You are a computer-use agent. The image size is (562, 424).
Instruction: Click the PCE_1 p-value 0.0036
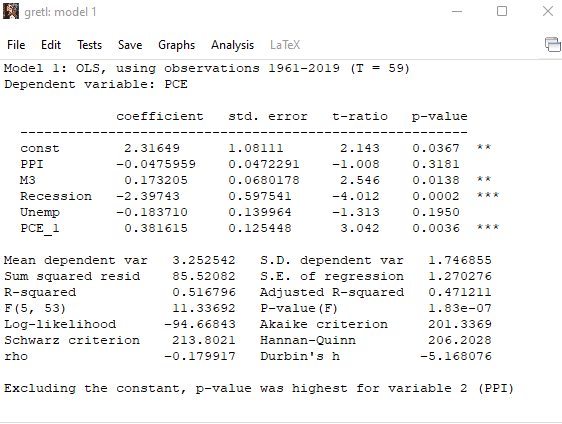tap(436, 228)
